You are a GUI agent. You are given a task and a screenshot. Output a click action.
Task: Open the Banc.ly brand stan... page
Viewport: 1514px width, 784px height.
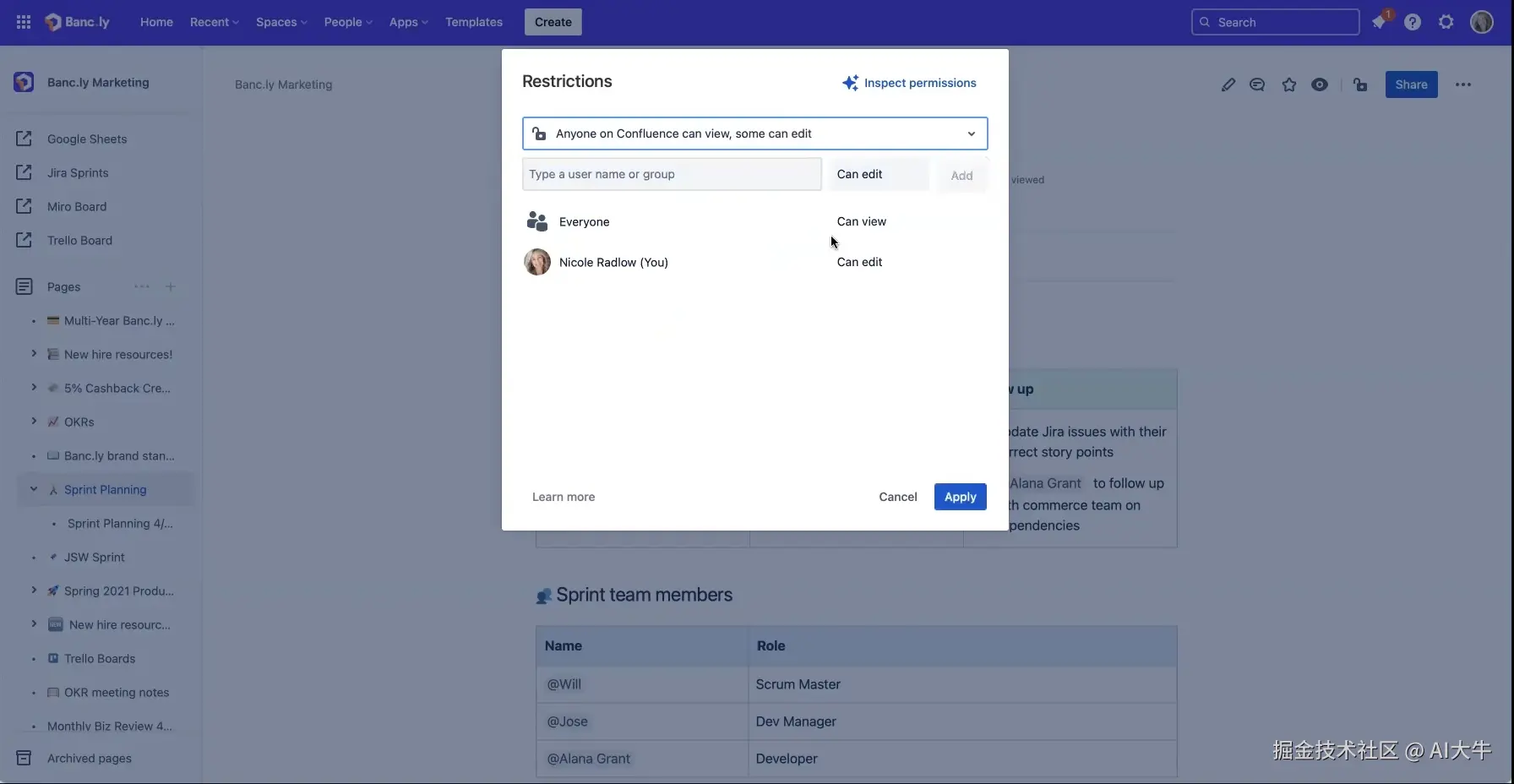120,455
